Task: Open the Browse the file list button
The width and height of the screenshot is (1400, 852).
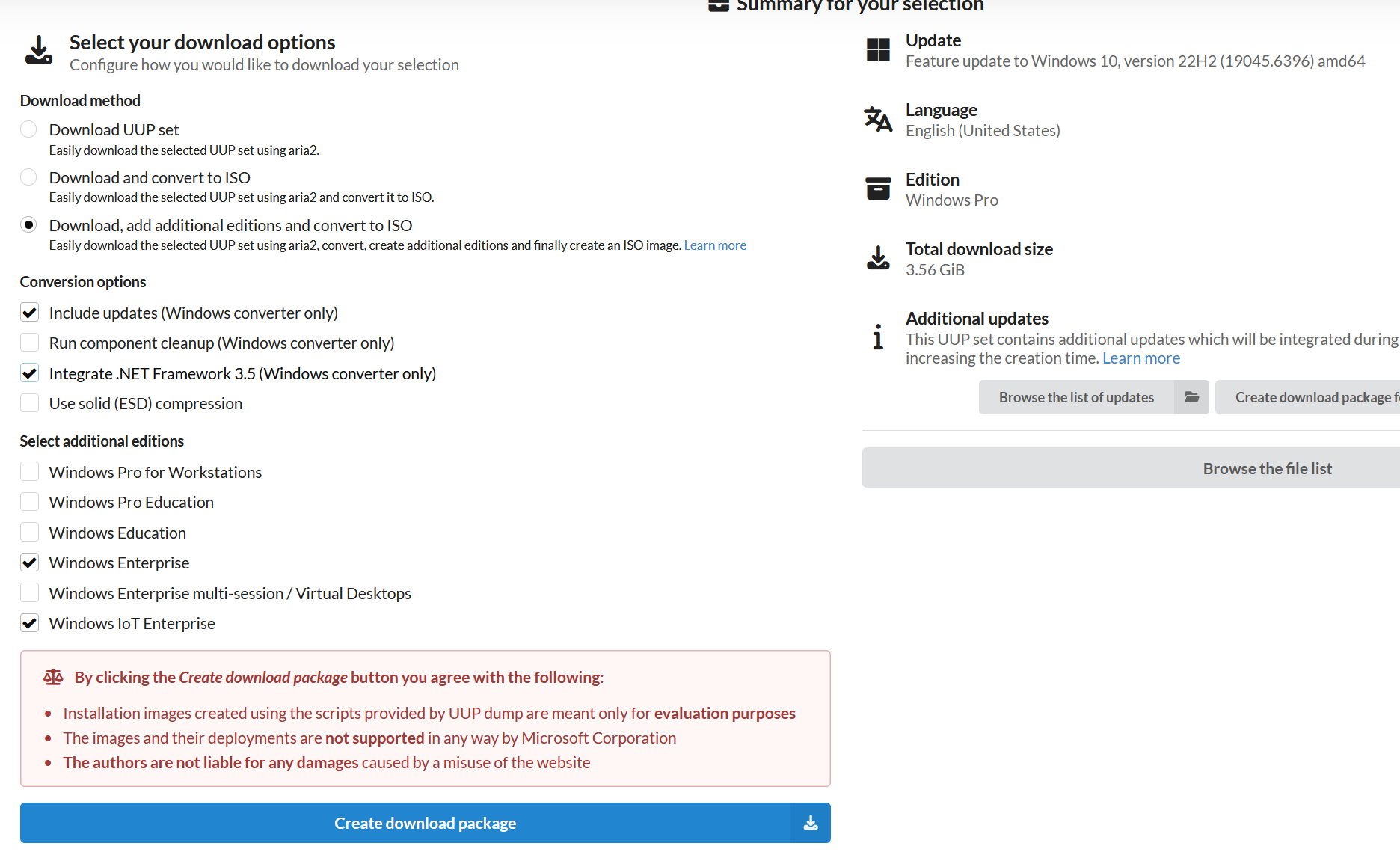Action: [x=1266, y=468]
